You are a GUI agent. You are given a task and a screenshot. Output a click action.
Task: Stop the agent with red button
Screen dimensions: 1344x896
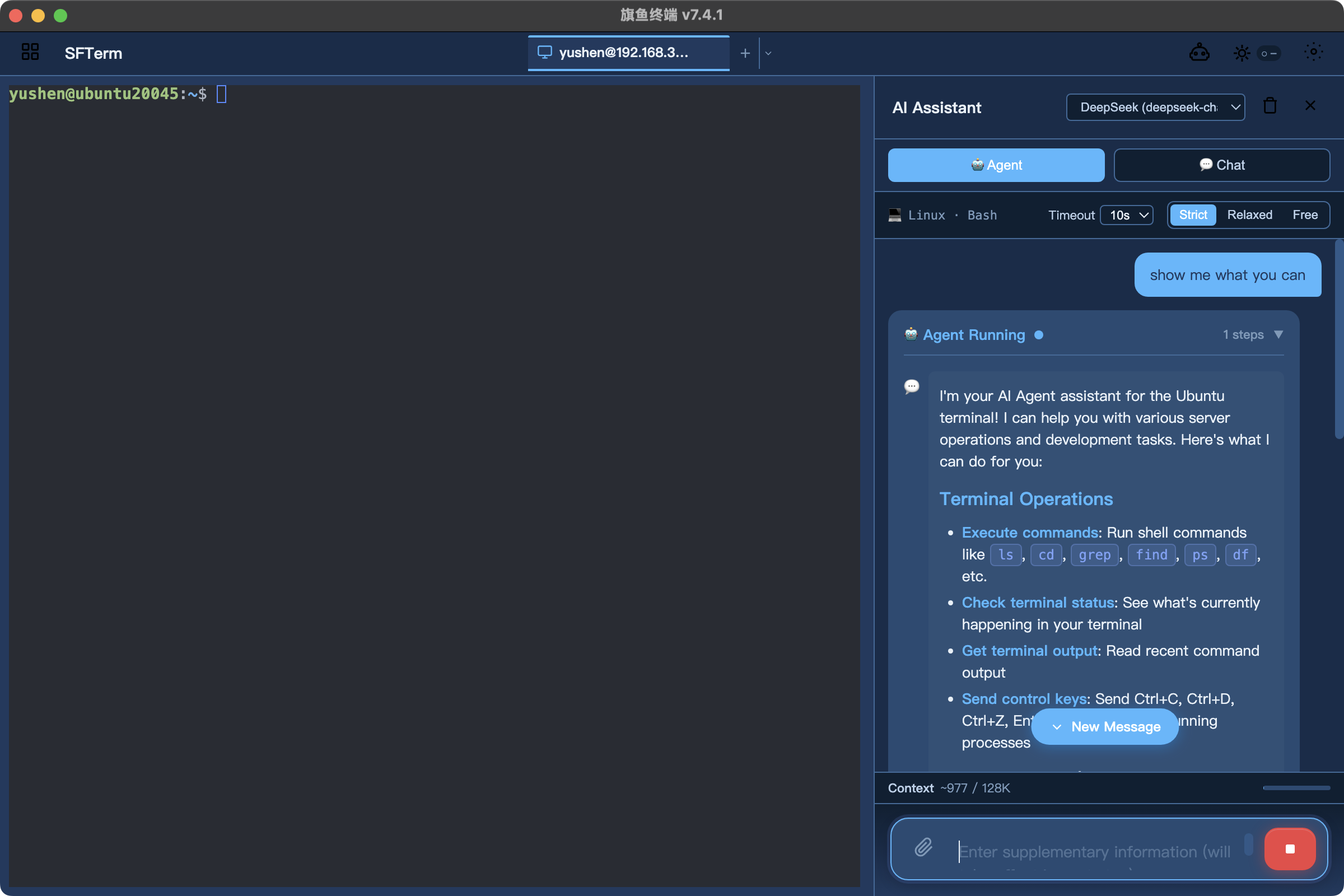point(1290,848)
